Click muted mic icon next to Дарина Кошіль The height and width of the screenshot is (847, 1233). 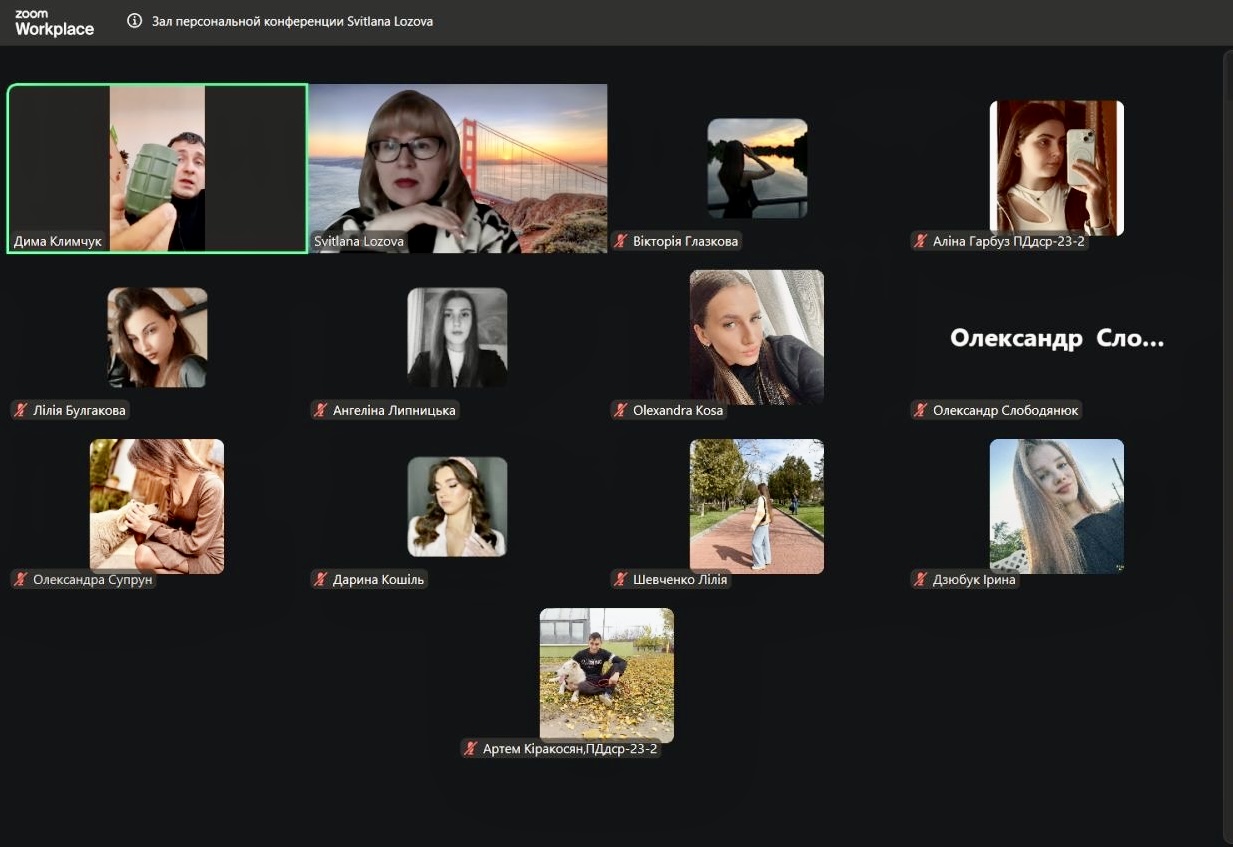pyautogui.click(x=321, y=579)
